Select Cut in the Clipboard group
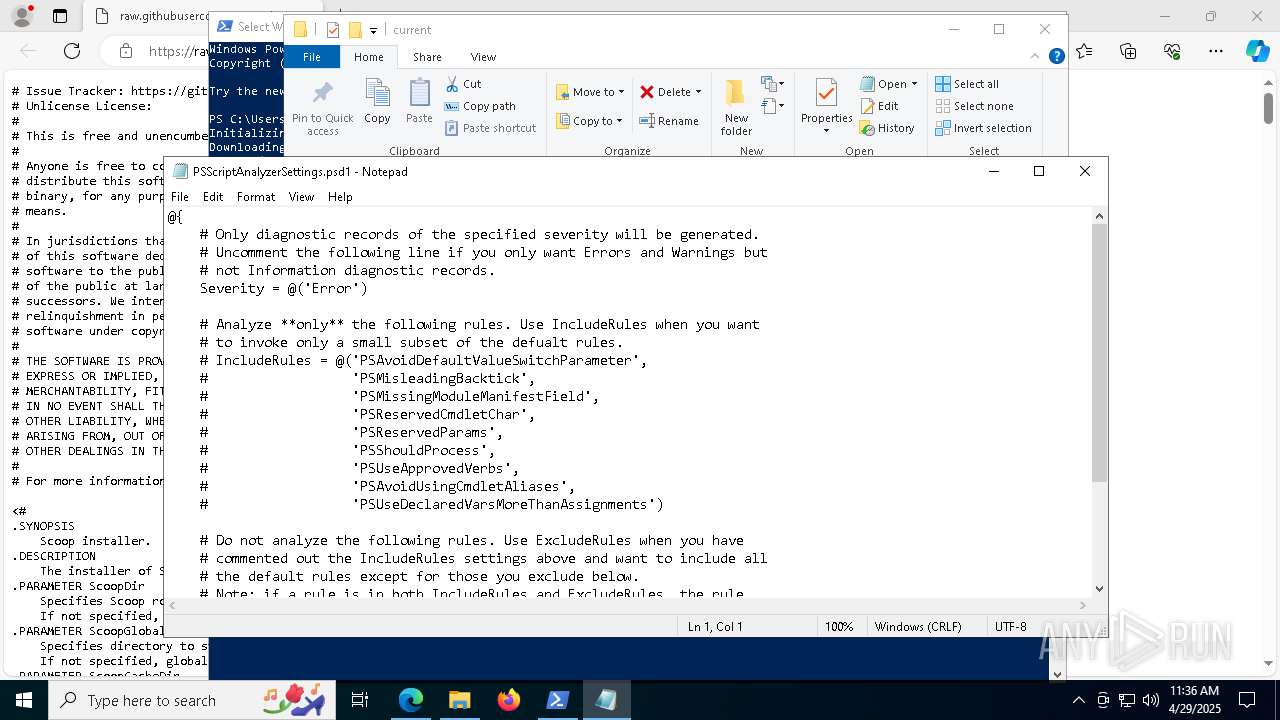The width and height of the screenshot is (1280, 720). 463,84
